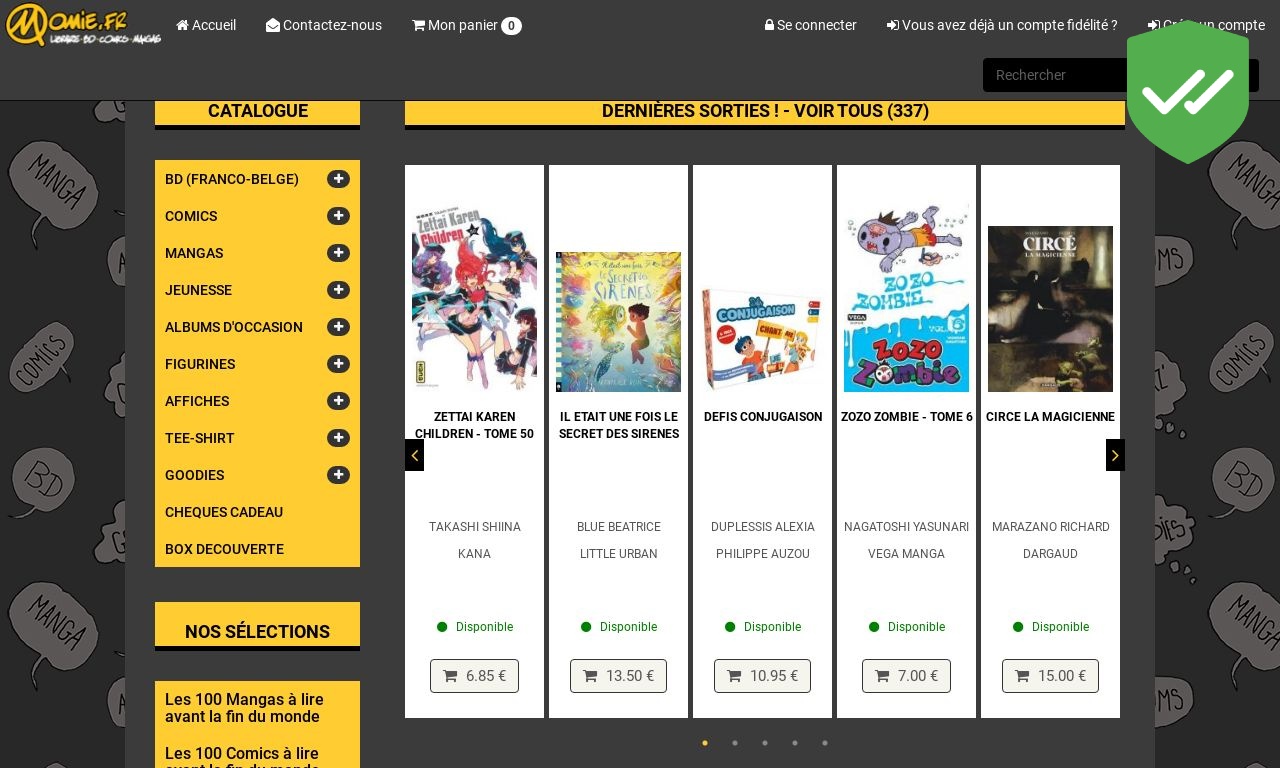Expand the Comics category

tap(338, 216)
